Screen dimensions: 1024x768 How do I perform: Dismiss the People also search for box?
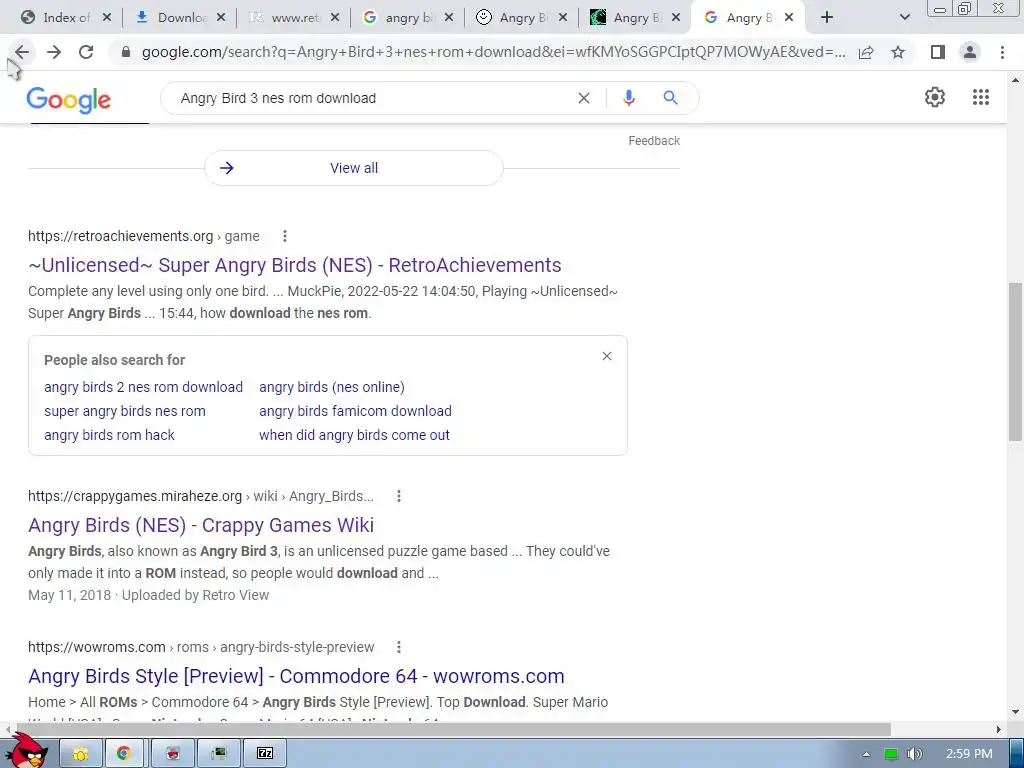pyautogui.click(x=607, y=356)
